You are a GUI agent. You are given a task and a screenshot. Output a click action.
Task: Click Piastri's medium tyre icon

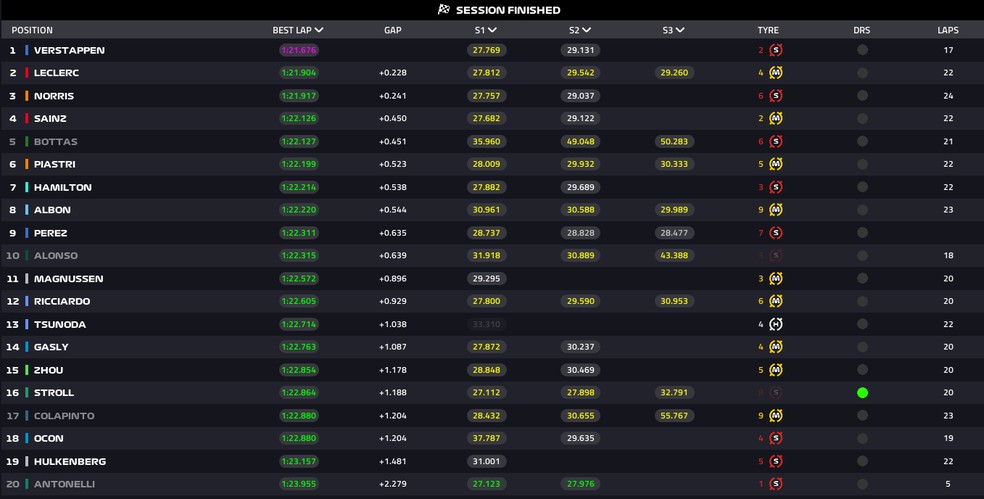coord(776,164)
